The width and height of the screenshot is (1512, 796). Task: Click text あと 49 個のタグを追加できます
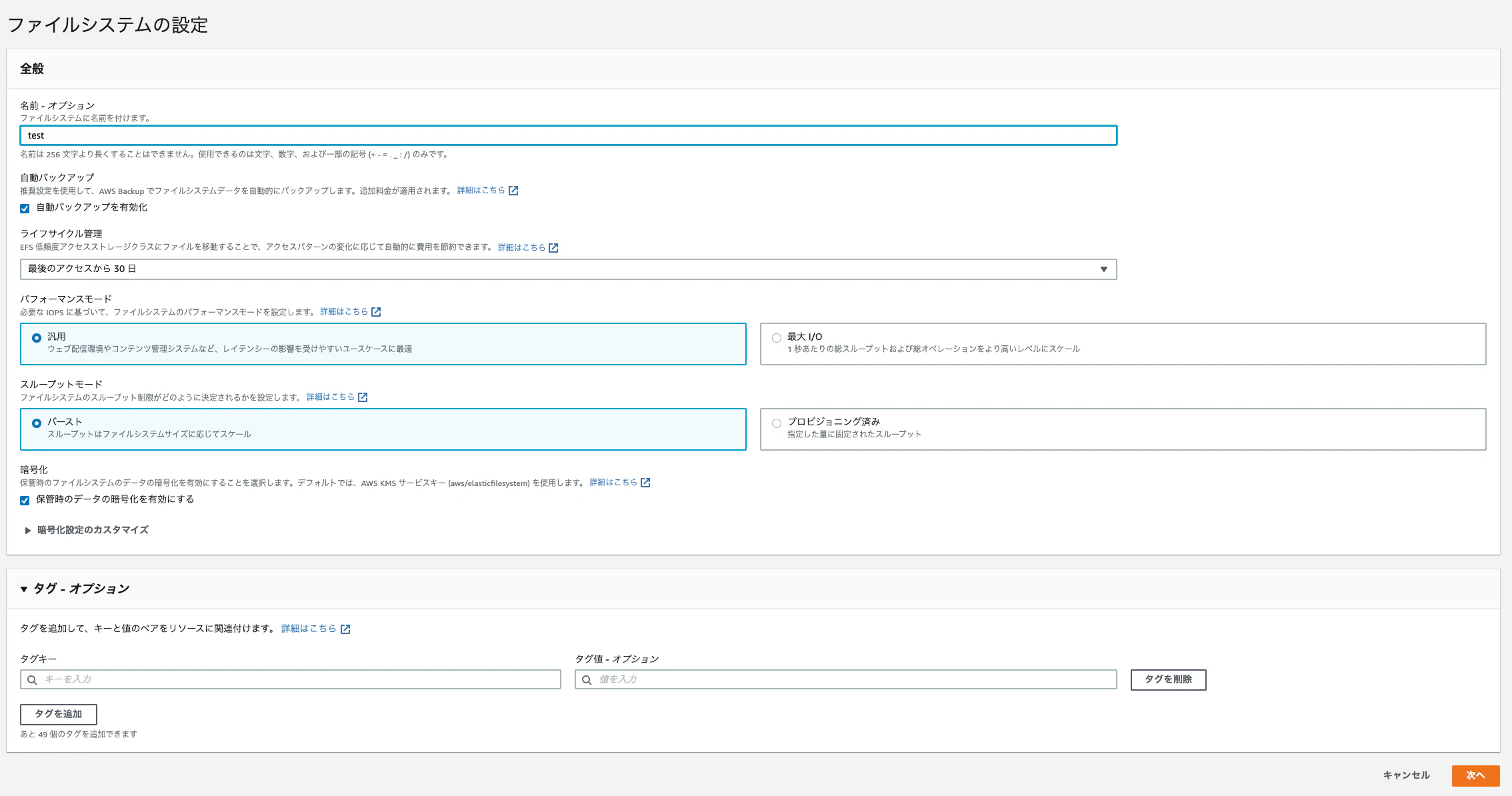[79, 734]
